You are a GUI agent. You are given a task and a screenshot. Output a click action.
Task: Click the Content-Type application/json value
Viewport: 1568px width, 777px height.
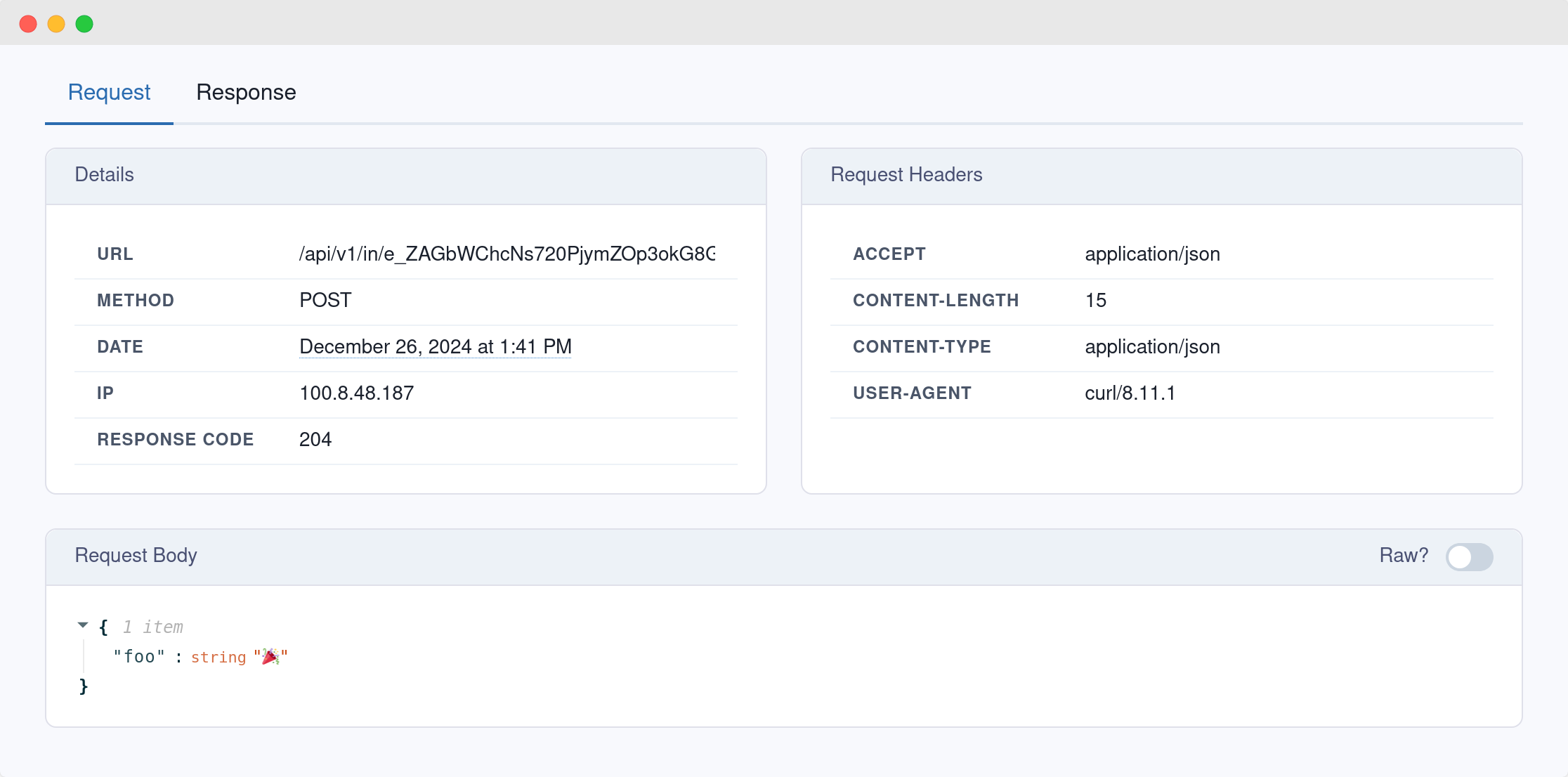coord(1152,346)
